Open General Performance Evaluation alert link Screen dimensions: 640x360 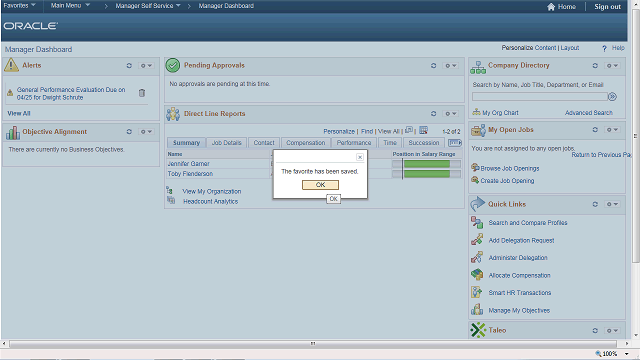click(x=71, y=93)
